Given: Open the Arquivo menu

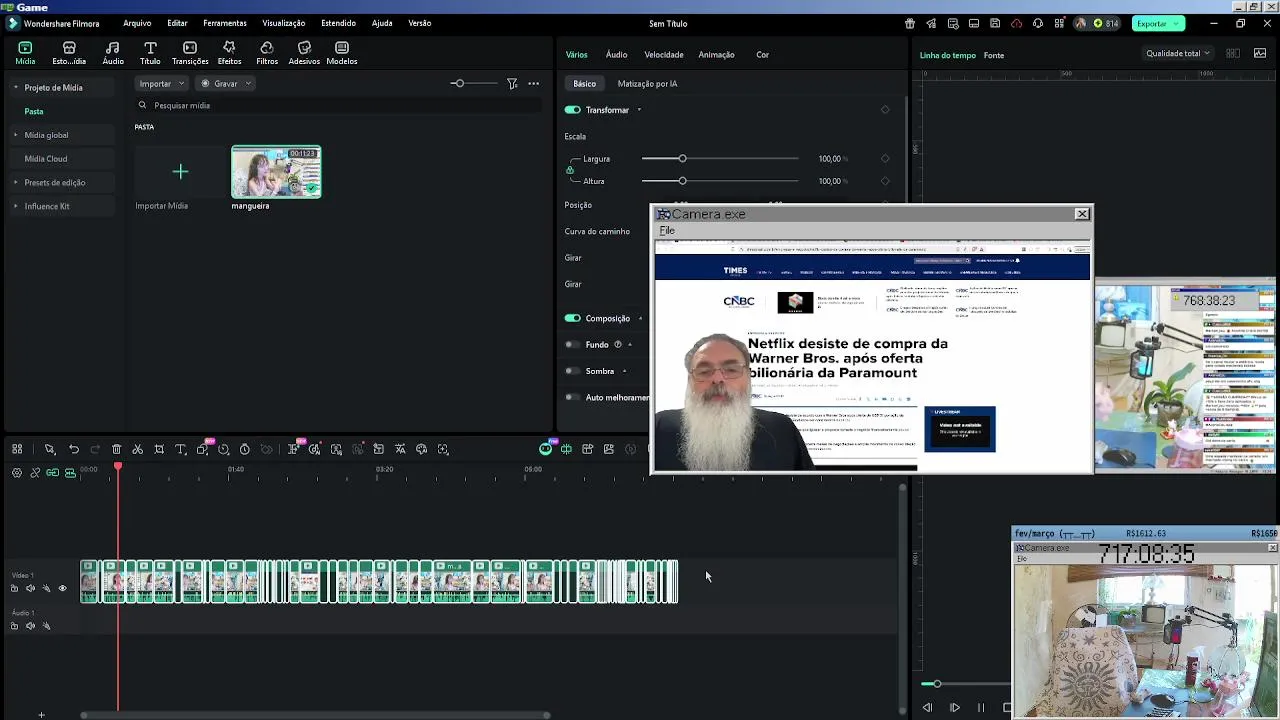Looking at the screenshot, I should [137, 23].
